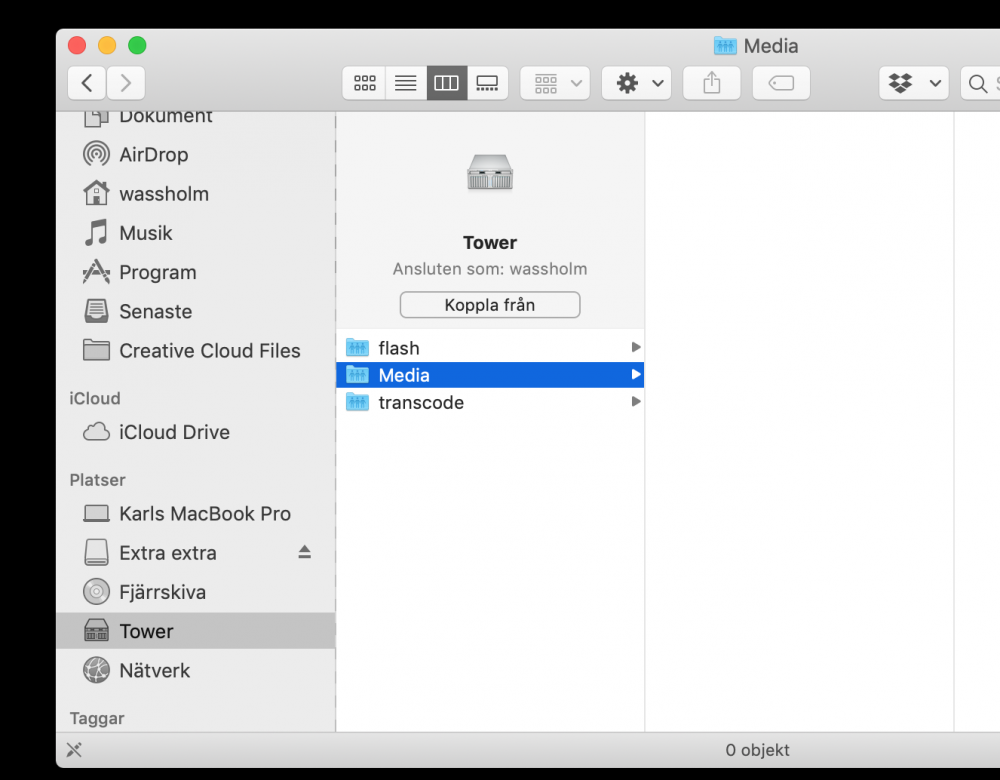Minimize the Finder window

point(107,45)
